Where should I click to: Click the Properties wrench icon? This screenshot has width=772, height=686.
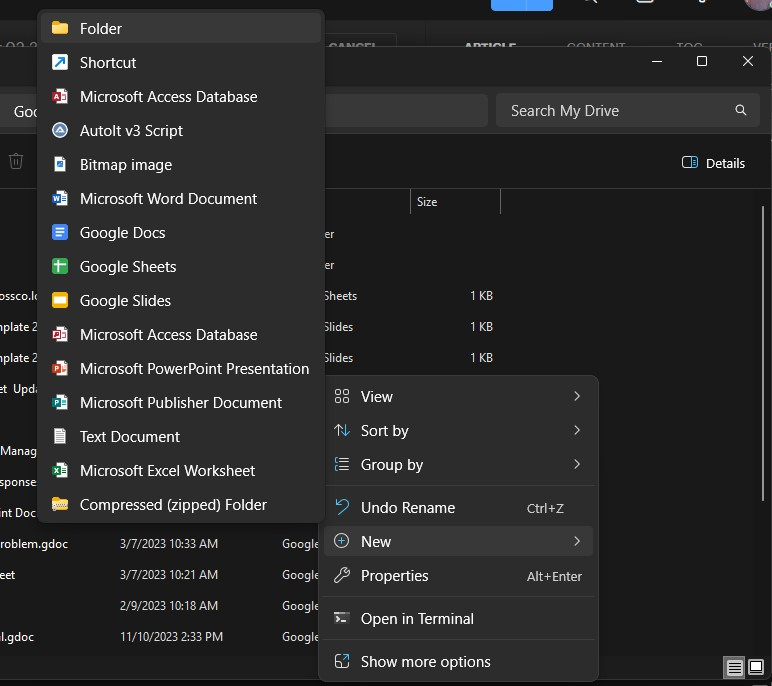[342, 575]
